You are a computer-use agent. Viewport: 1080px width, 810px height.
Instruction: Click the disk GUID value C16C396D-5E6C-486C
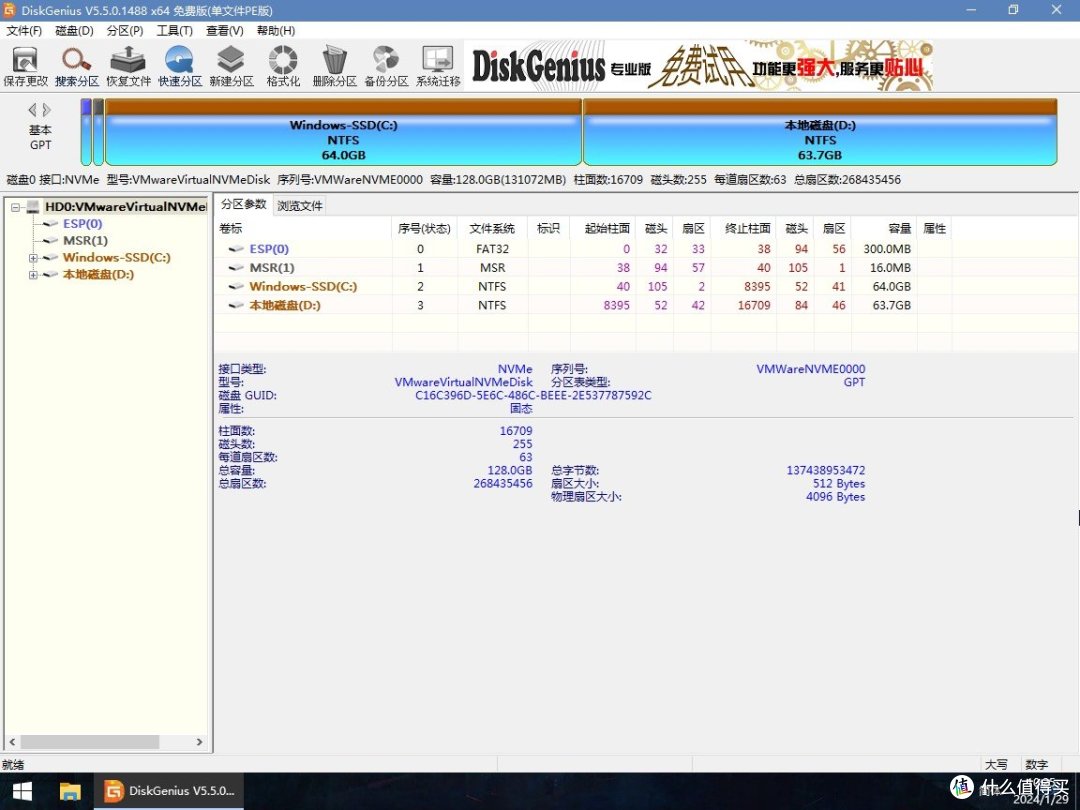(533, 395)
